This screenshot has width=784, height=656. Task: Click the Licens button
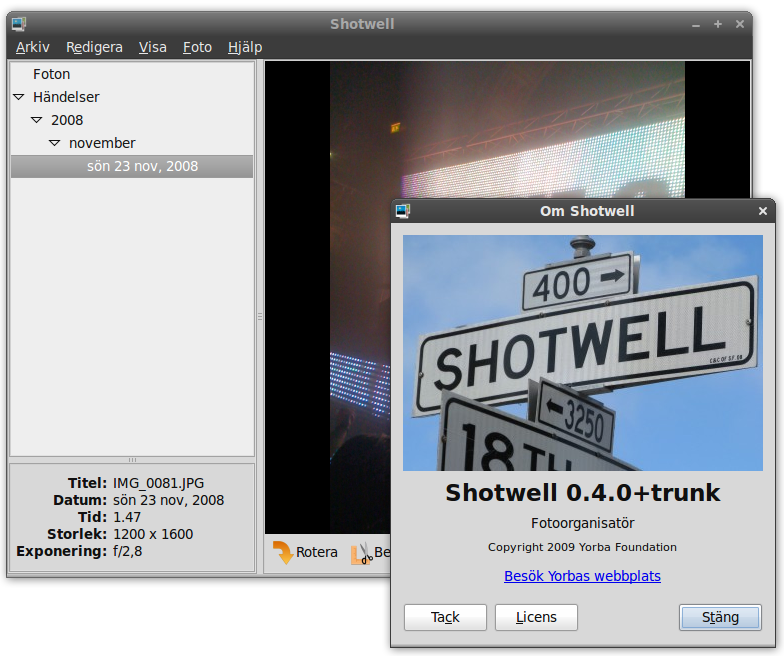[x=536, y=617]
